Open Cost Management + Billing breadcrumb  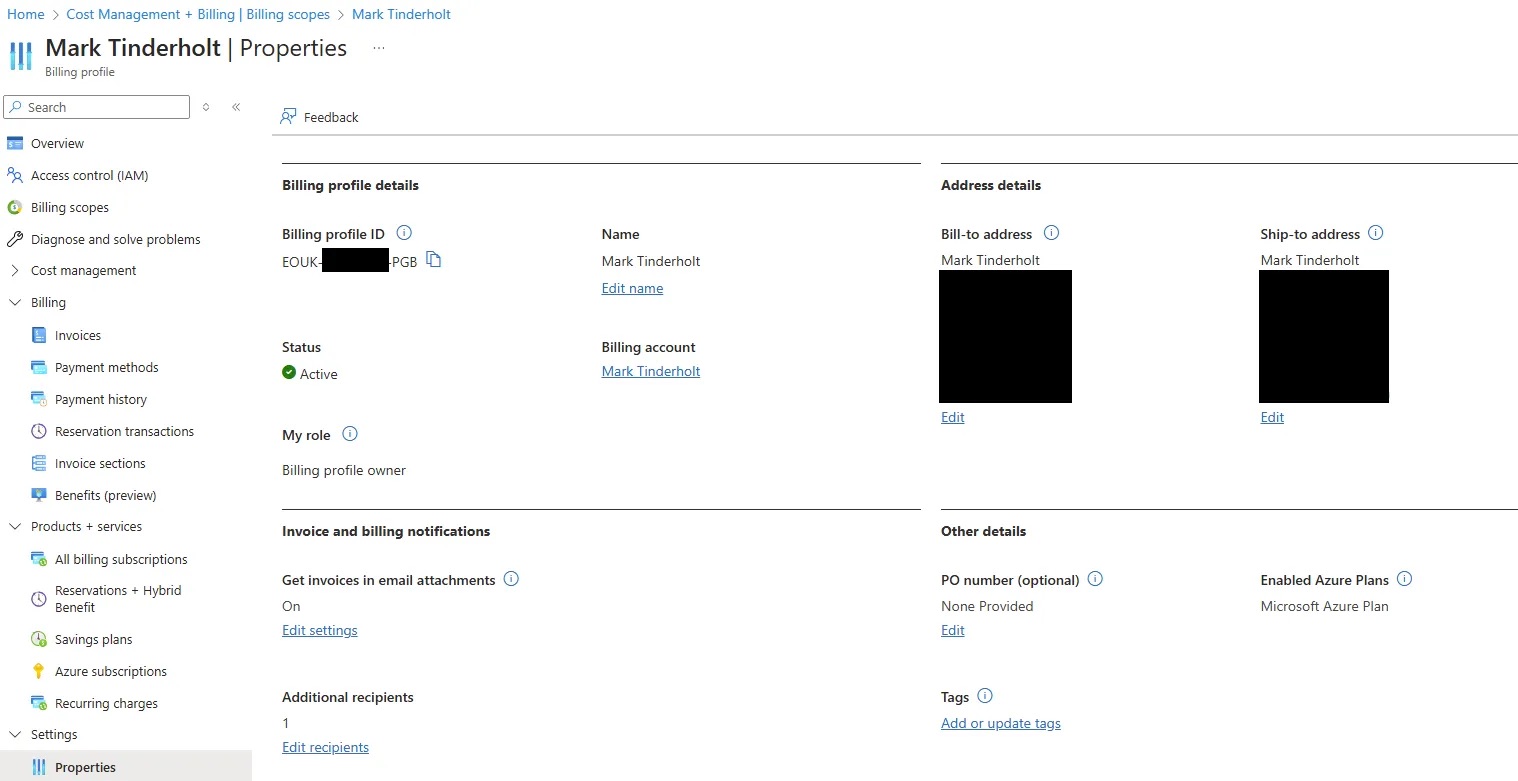198,14
